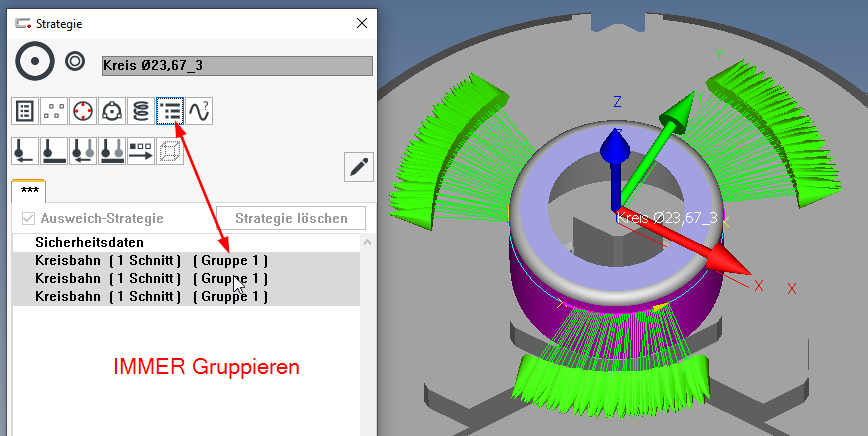Select the double probe with arrow icon
The image size is (868, 436).
[x=83, y=151]
